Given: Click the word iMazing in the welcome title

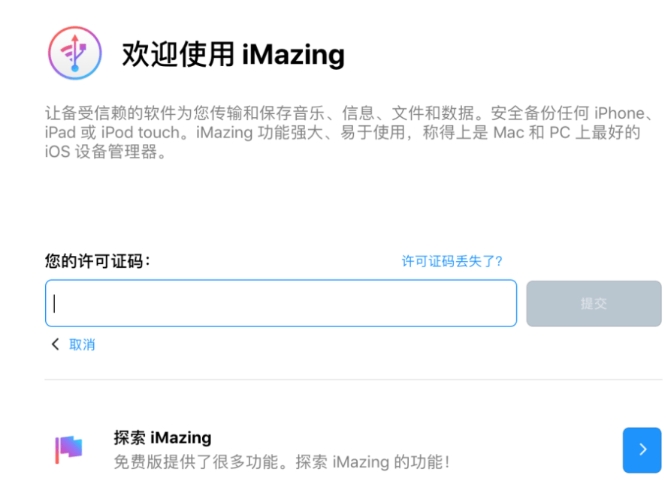Looking at the screenshot, I should click(x=293, y=55).
